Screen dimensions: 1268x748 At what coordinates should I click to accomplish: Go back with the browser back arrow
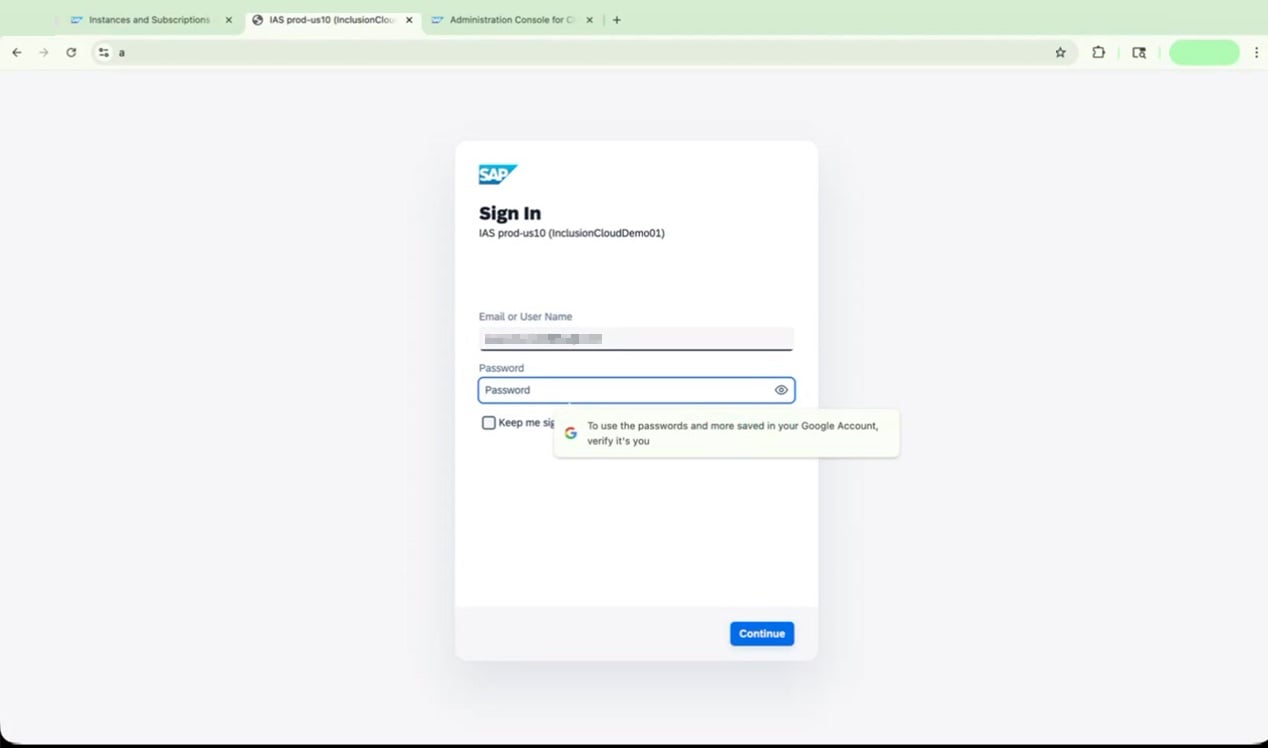[x=17, y=52]
